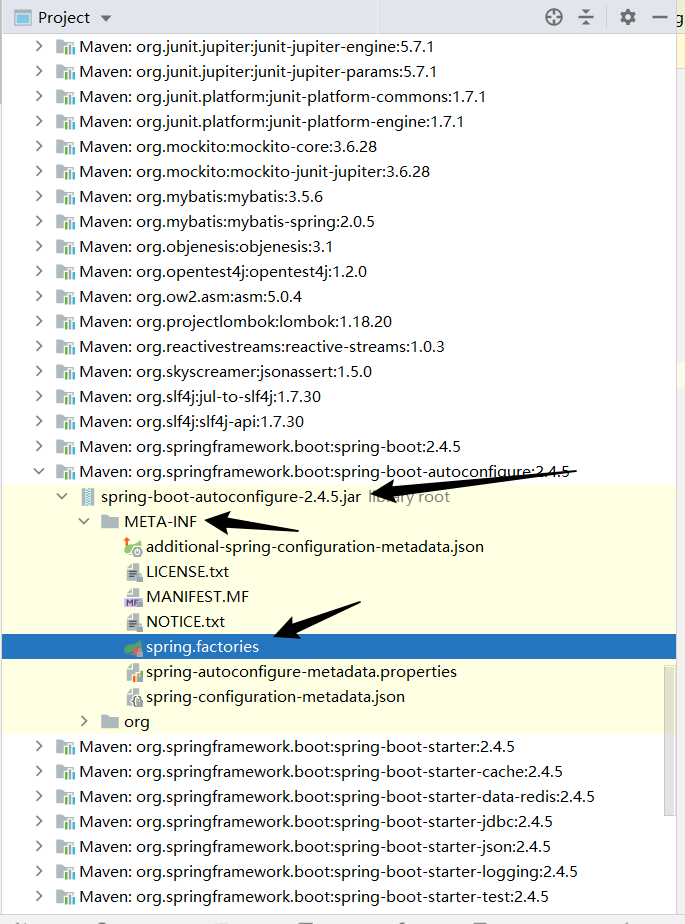Select additional-spring-configuration-metadata.json file
The height and width of the screenshot is (924, 685).
tap(315, 547)
